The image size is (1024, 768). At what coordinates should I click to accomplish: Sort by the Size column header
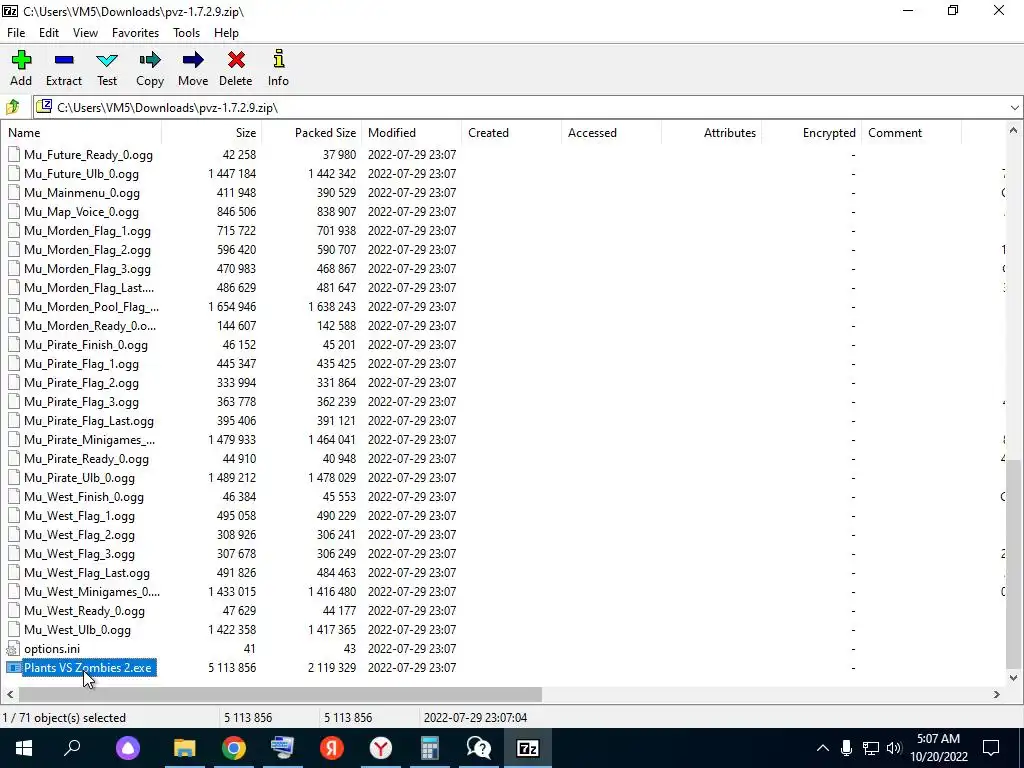click(212, 133)
